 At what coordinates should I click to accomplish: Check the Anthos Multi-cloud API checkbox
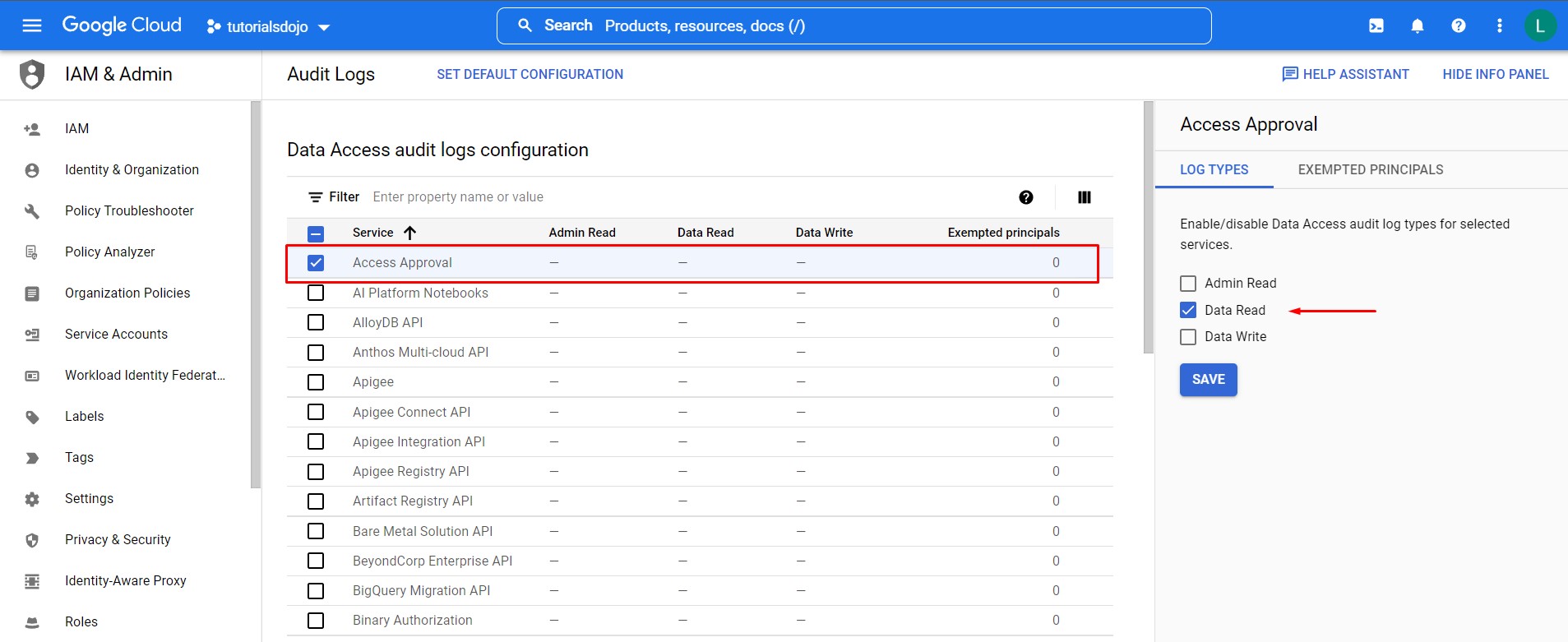pyautogui.click(x=316, y=353)
